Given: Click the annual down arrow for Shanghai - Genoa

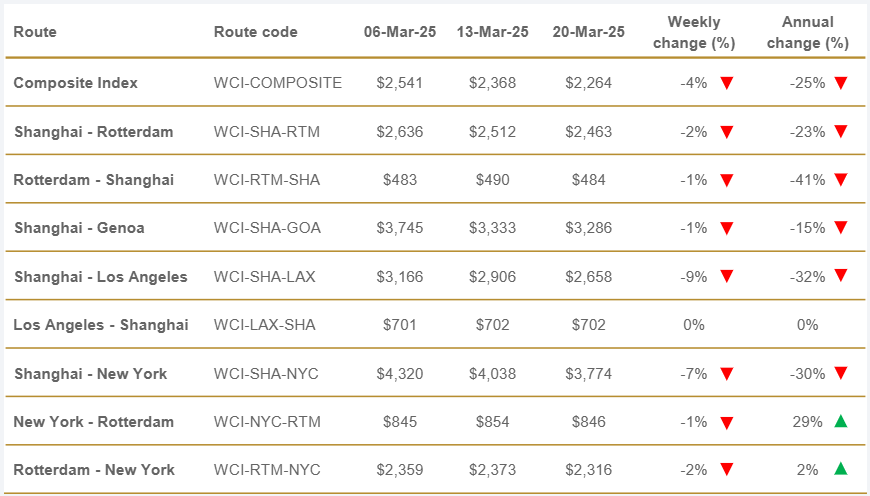Looking at the screenshot, I should (841, 229).
